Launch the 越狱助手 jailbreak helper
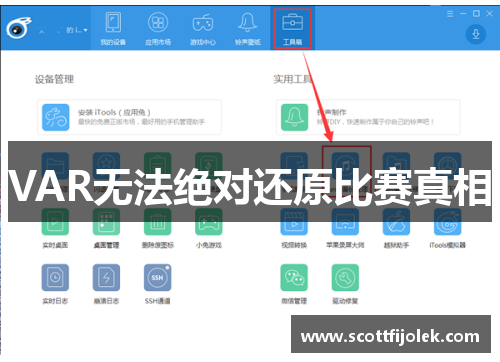This screenshot has width=500, height=362. pyautogui.click(x=396, y=228)
